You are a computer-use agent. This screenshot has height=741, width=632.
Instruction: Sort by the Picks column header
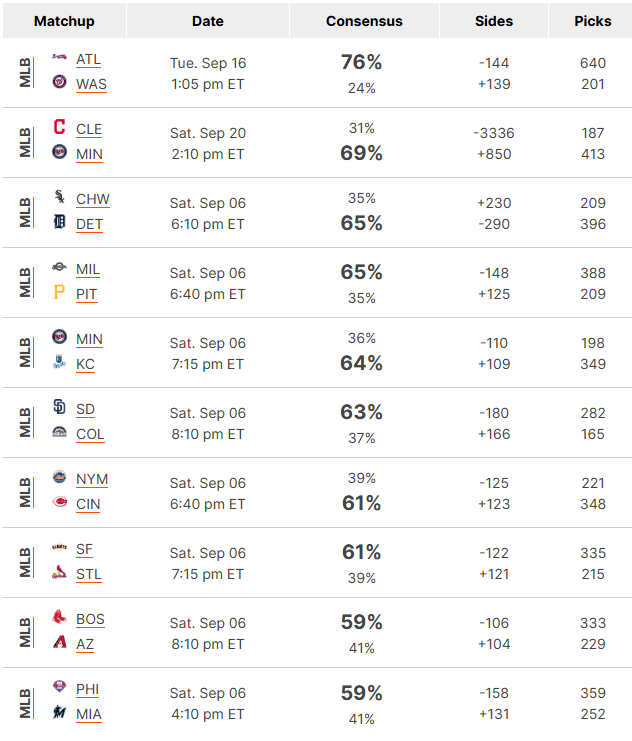592,21
